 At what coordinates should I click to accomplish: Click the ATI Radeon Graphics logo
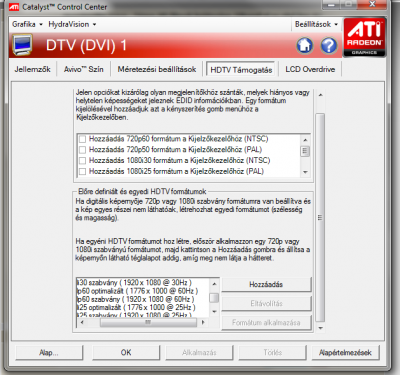point(364,37)
